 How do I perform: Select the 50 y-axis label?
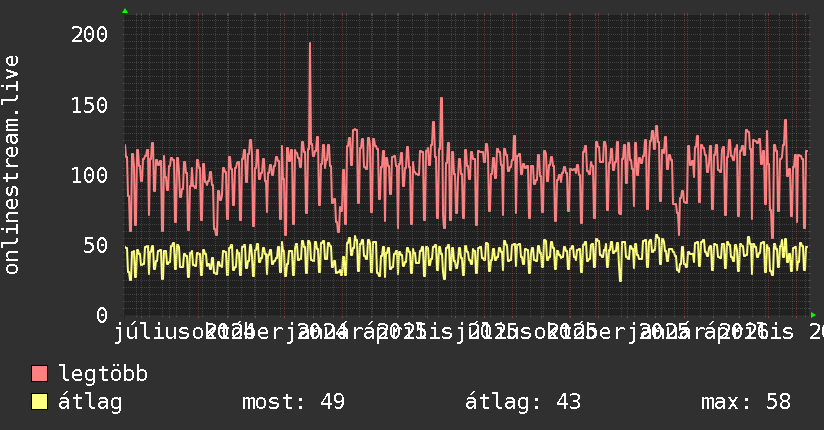[x=95, y=245]
